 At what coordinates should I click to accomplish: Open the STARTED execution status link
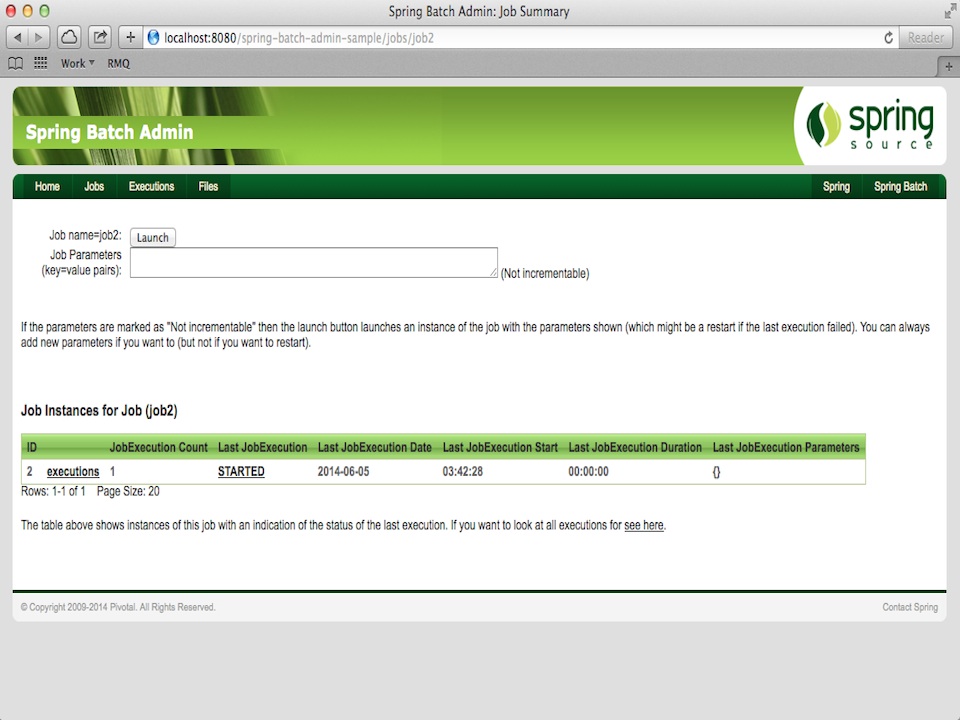241,472
